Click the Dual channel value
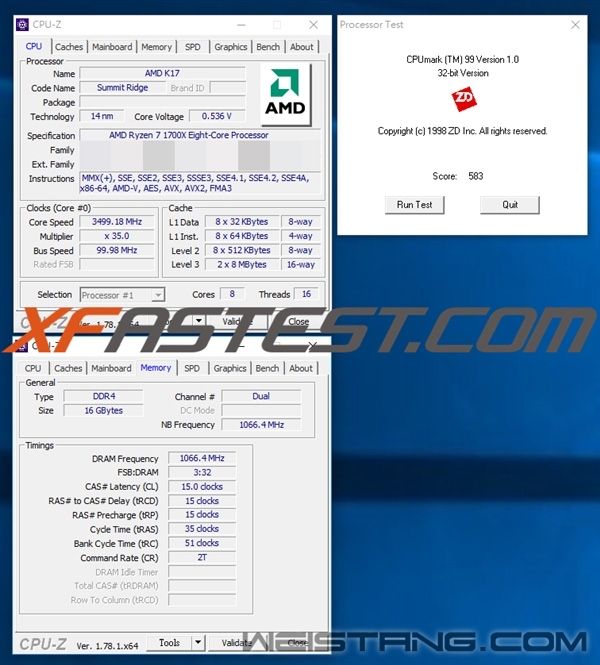This screenshot has width=600, height=665. (x=261, y=396)
